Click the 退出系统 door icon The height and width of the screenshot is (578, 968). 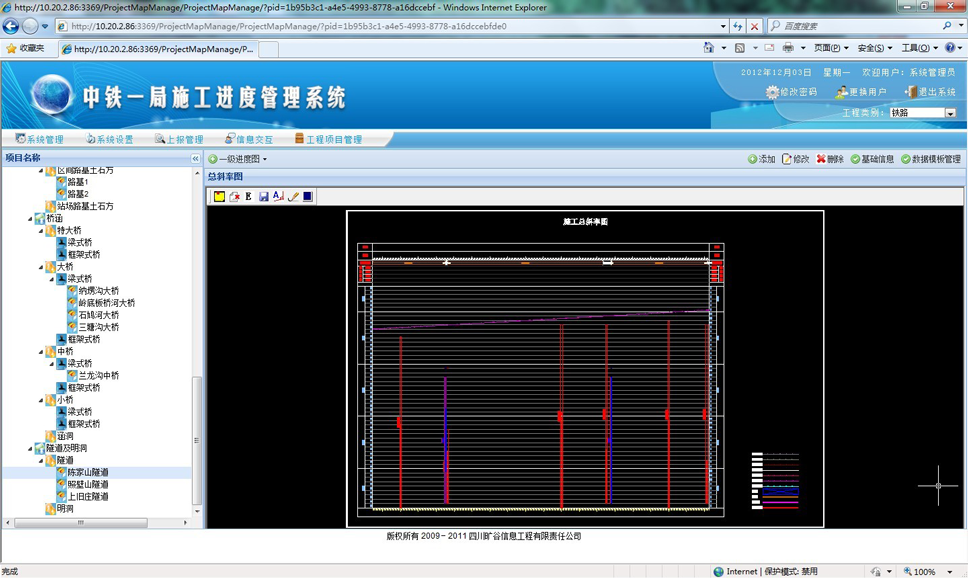[x=910, y=92]
